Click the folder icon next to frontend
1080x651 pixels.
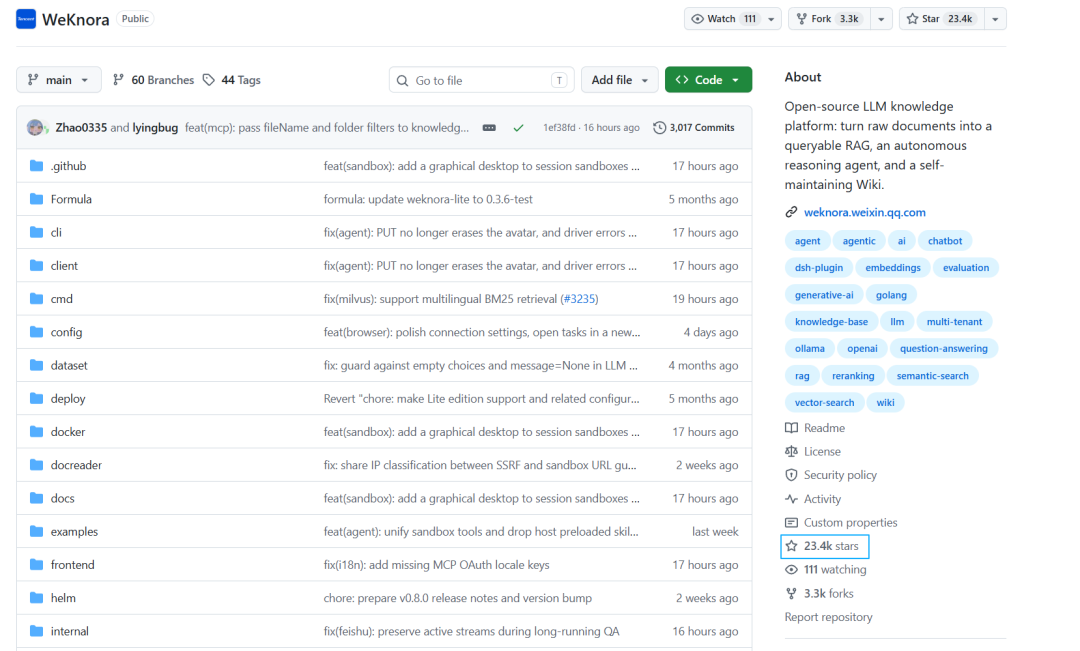(x=37, y=565)
